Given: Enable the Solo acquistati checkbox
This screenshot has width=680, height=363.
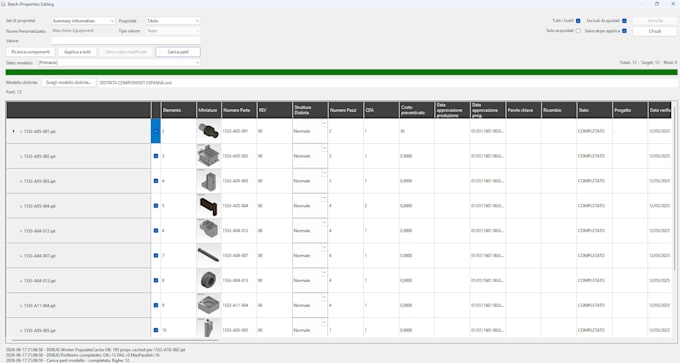Looking at the screenshot, I should (x=578, y=31).
